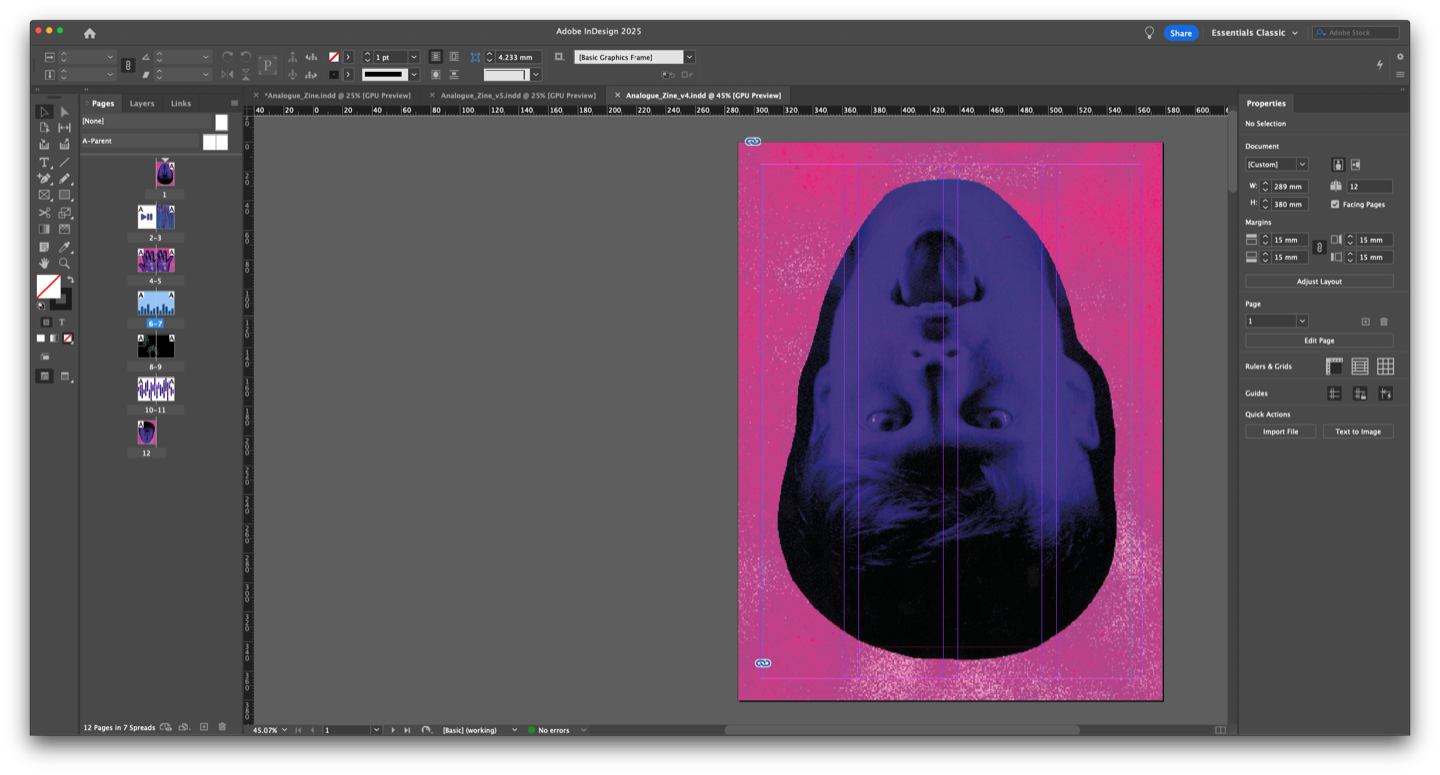Switch to Analogue_Zine_v5.indd document tab

coord(518,95)
